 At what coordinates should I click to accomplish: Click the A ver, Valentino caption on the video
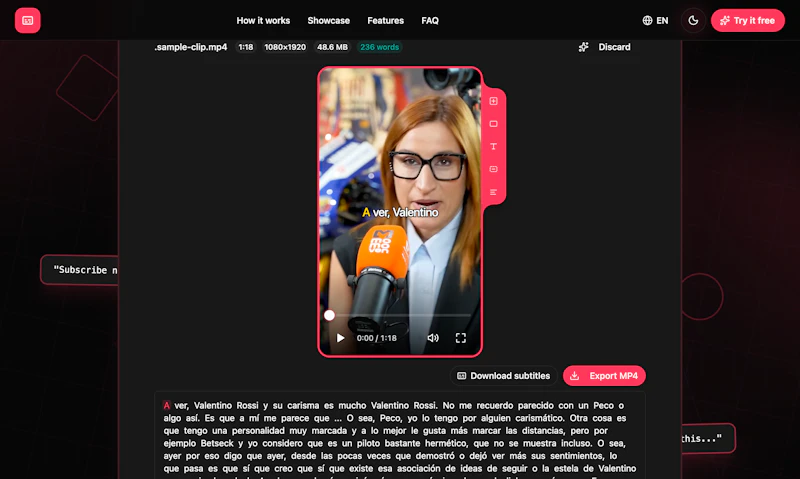click(x=400, y=212)
